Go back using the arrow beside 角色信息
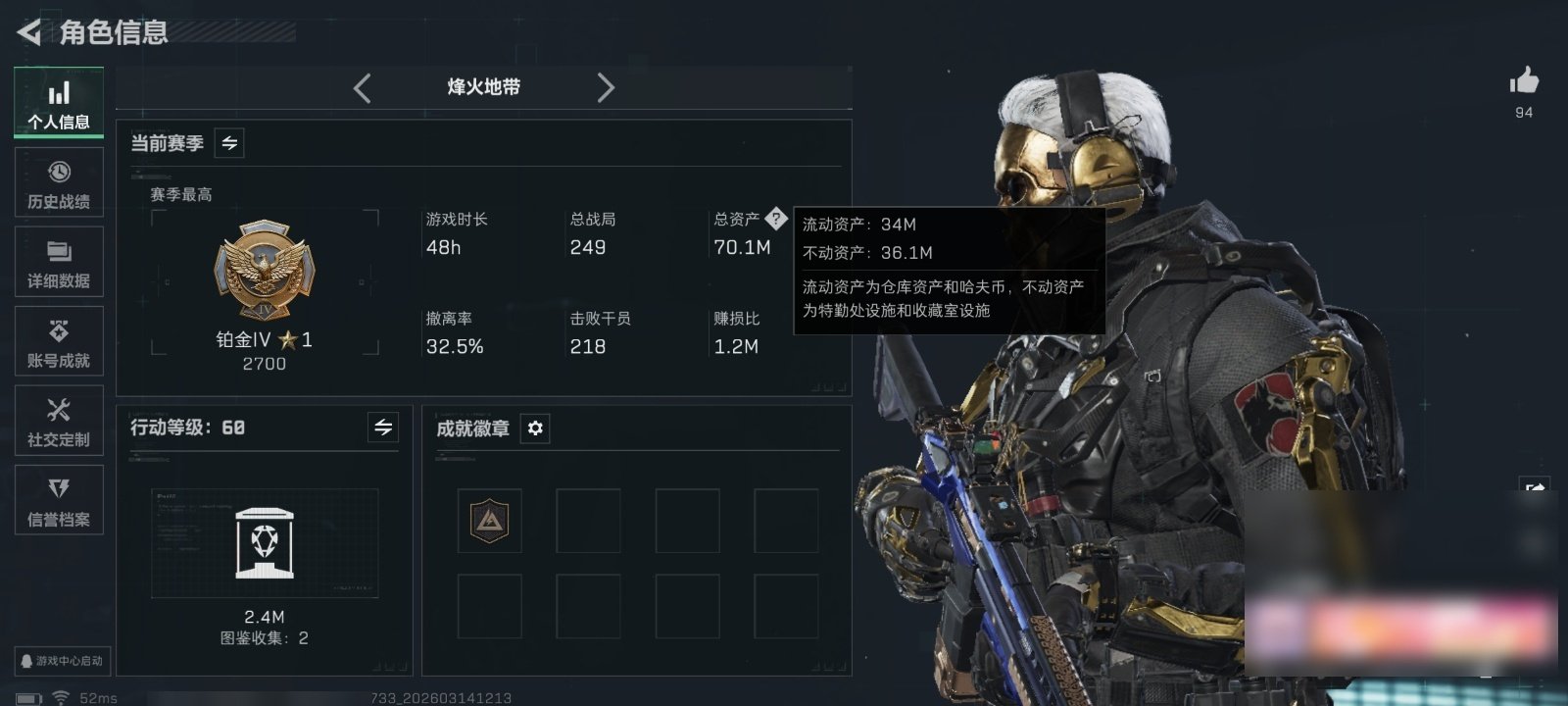1568x706 pixels. pos(29,32)
